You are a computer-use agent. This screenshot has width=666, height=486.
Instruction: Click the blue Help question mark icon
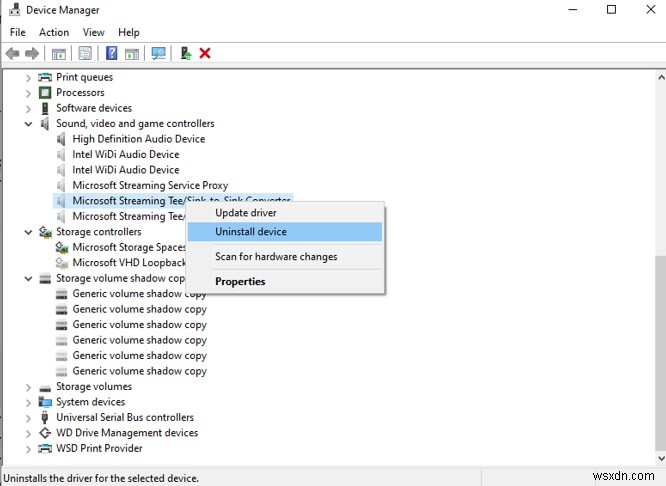(x=112, y=53)
